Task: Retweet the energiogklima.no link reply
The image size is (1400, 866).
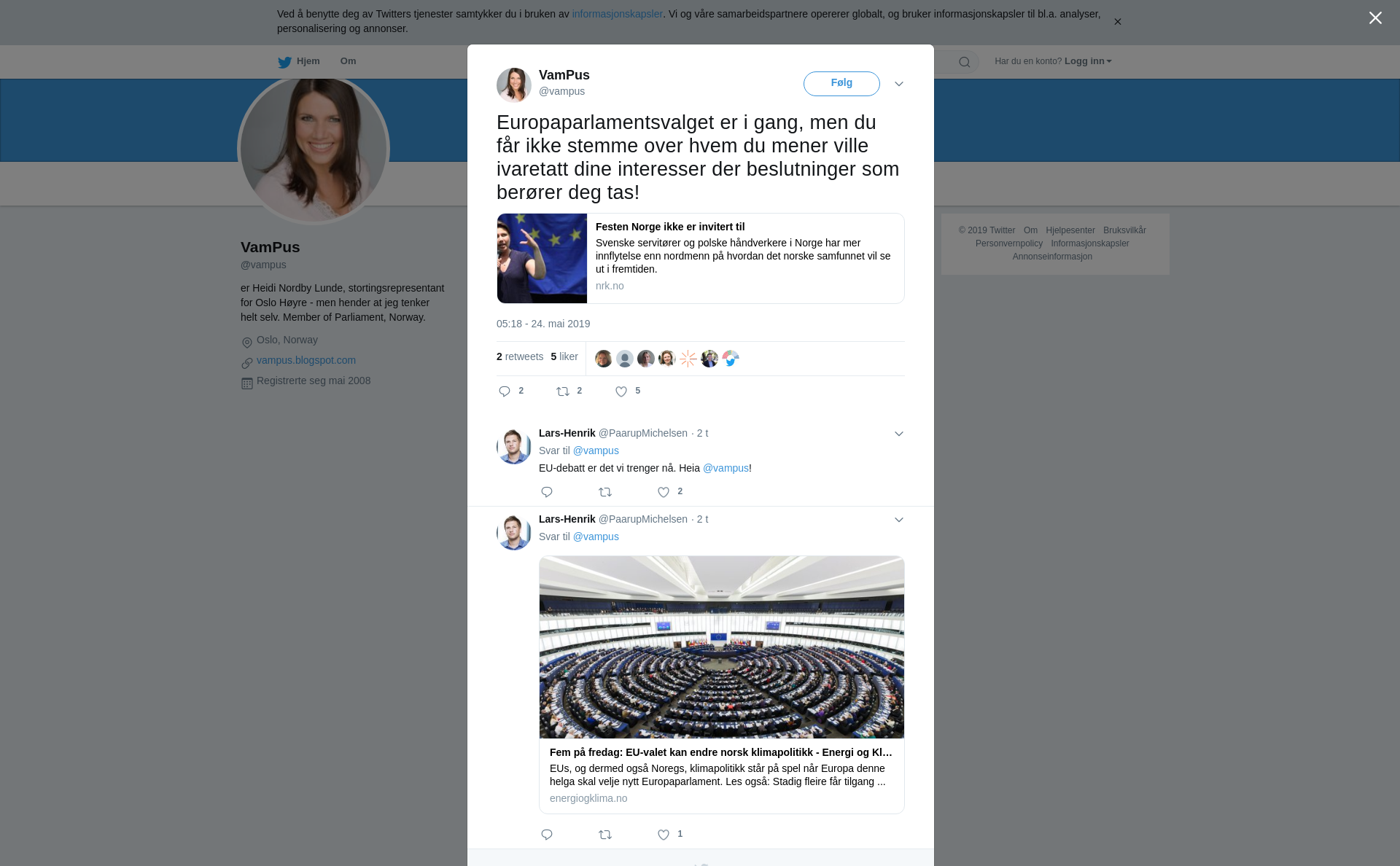Action: [605, 835]
